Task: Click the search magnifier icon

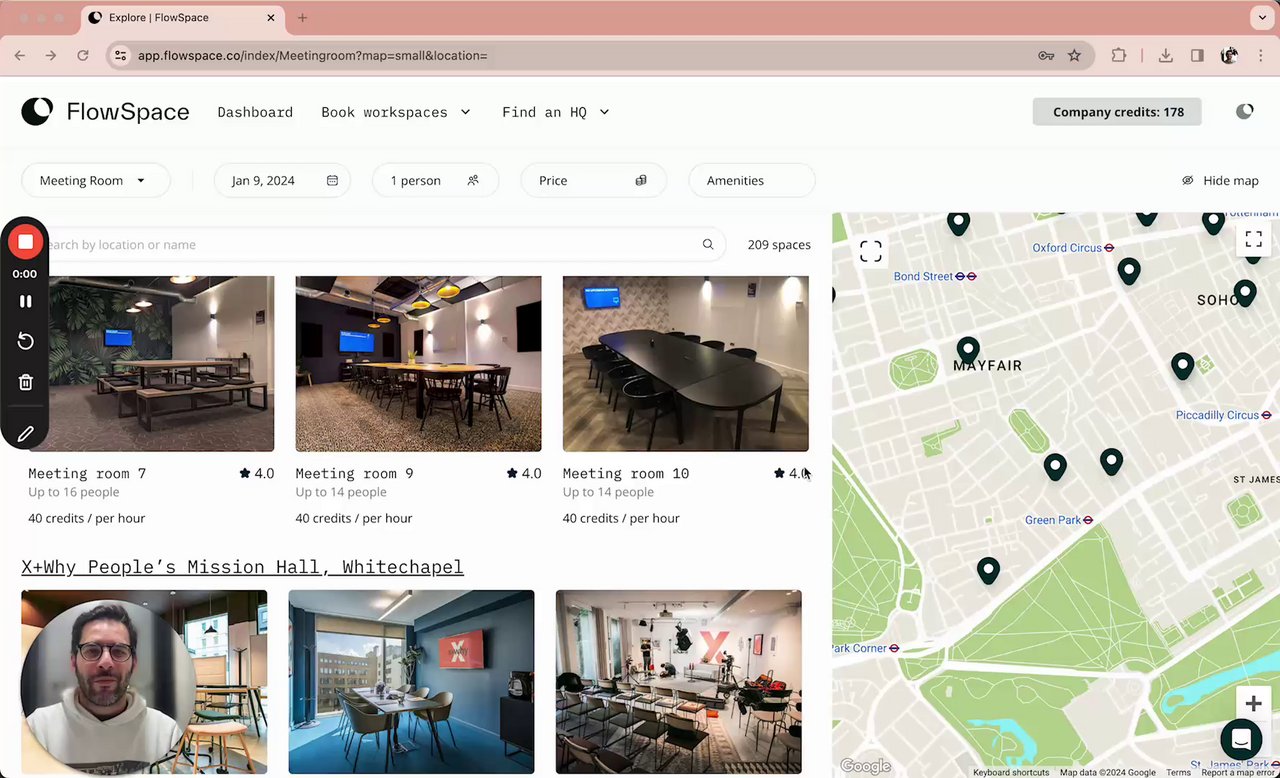Action: click(x=708, y=244)
